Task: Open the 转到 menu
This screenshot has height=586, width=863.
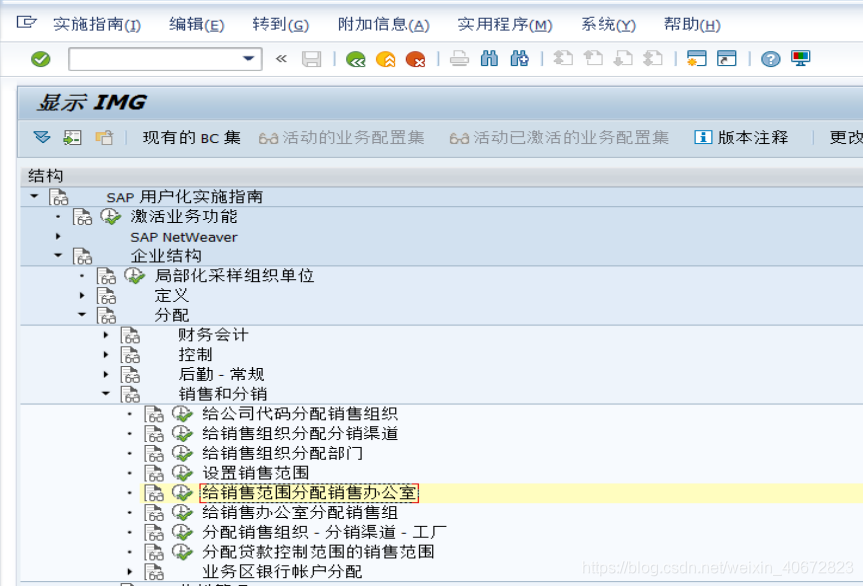Action: tap(280, 24)
